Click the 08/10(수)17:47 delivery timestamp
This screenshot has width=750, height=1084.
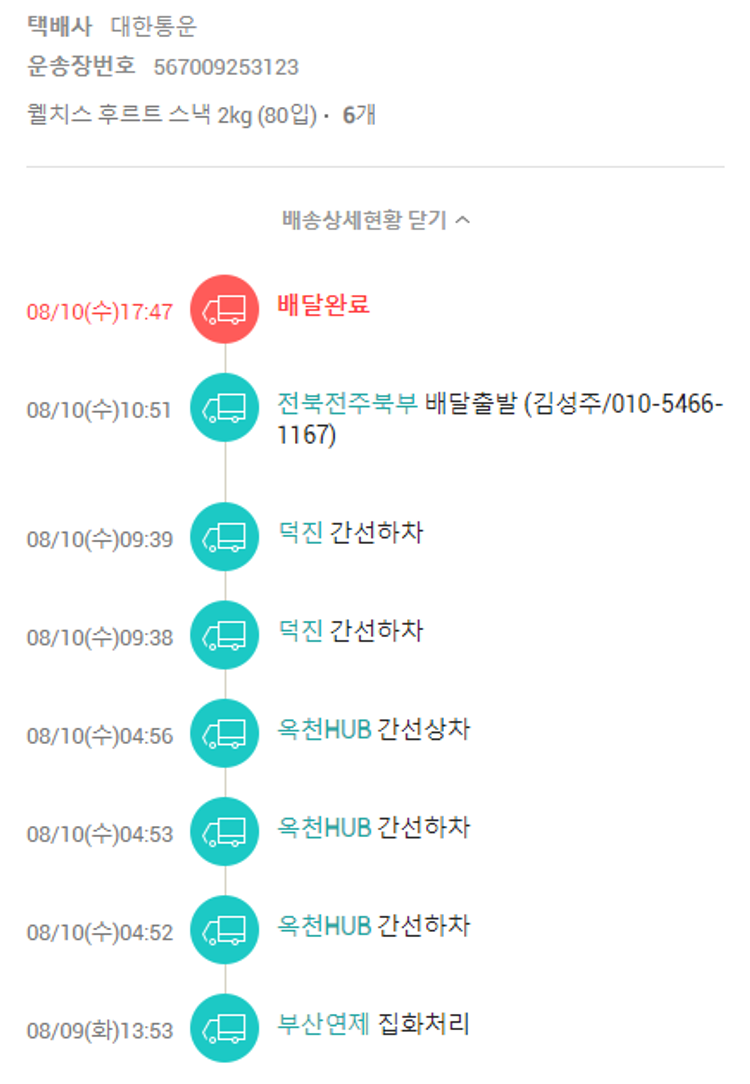pyautogui.click(x=99, y=311)
